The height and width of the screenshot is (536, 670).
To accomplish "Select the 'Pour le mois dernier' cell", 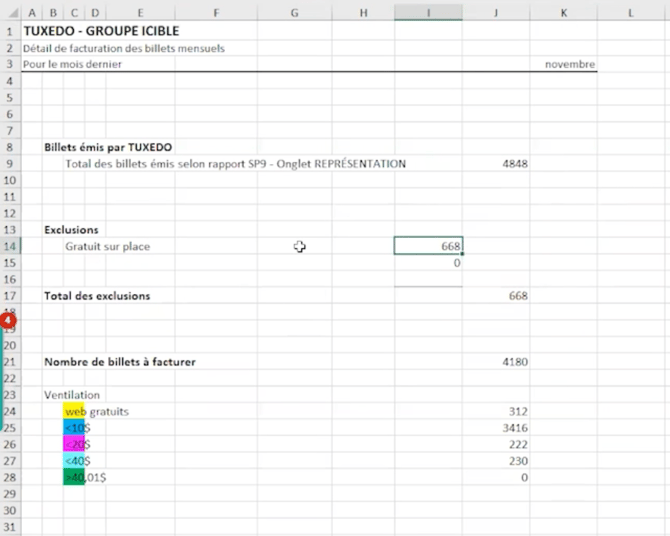I will (72, 64).
